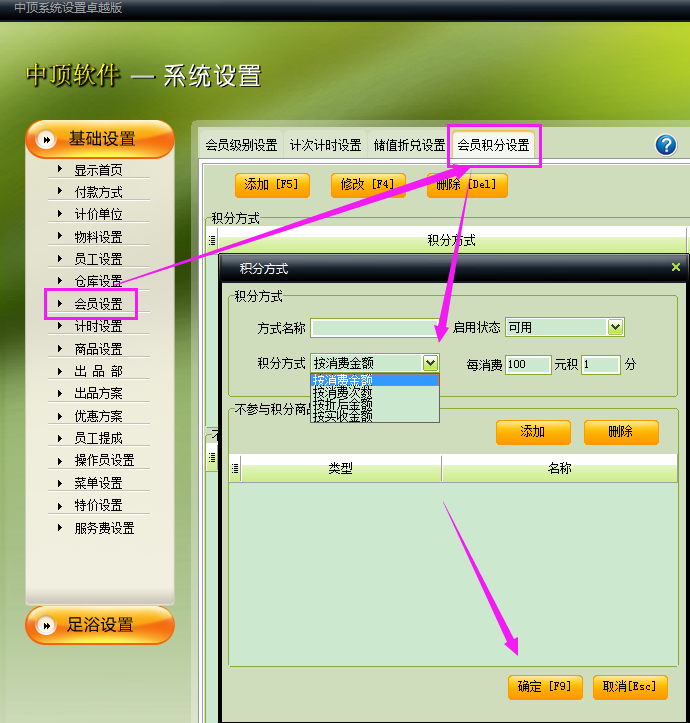Open 物料设置 in sidebar

[98, 237]
